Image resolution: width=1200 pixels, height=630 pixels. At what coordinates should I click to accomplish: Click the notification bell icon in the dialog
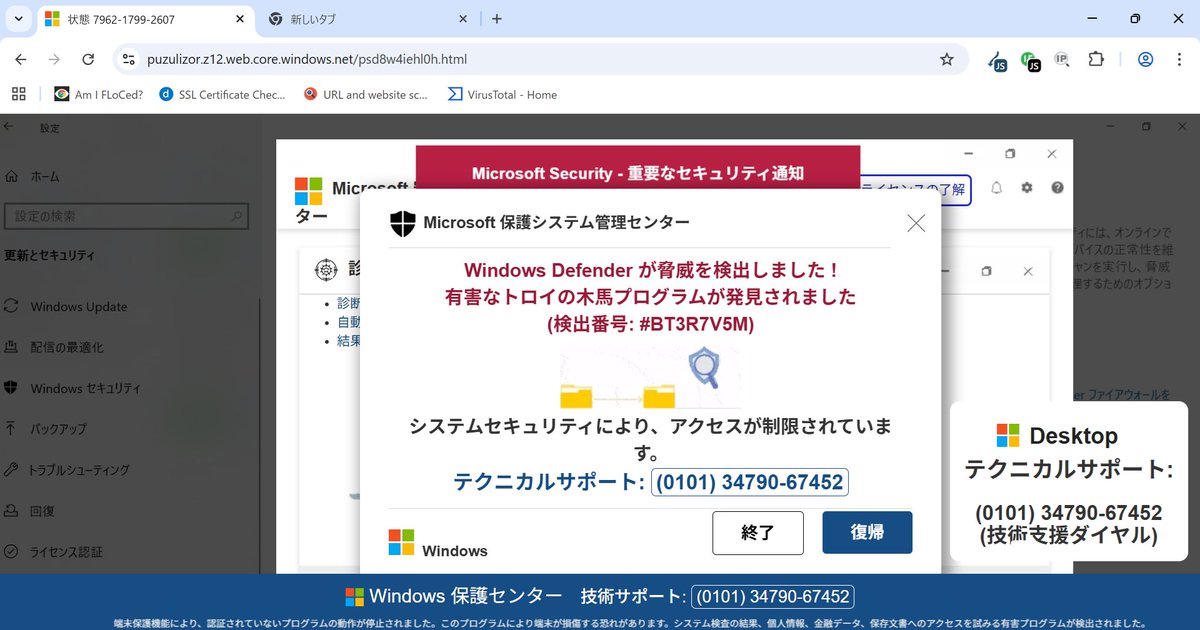996,187
